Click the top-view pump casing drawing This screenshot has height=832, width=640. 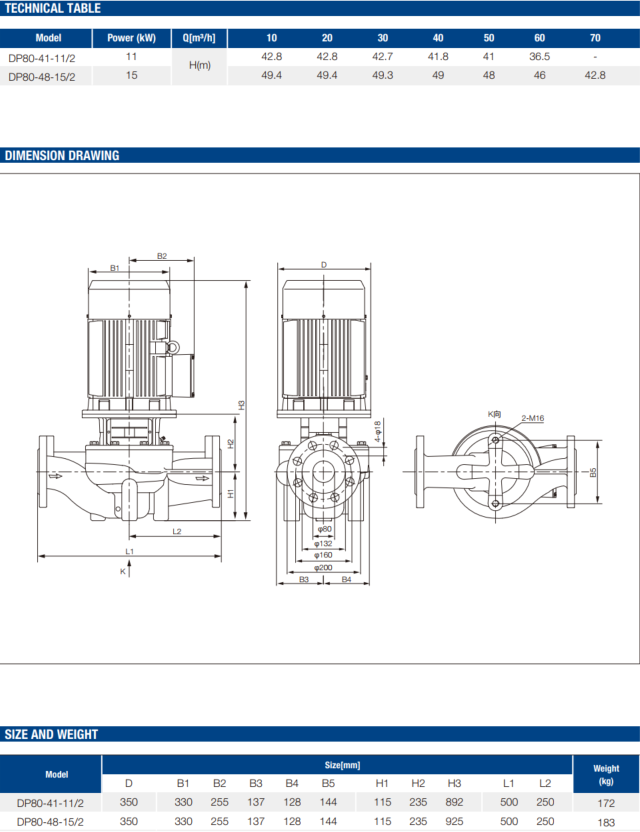[x=495, y=470]
